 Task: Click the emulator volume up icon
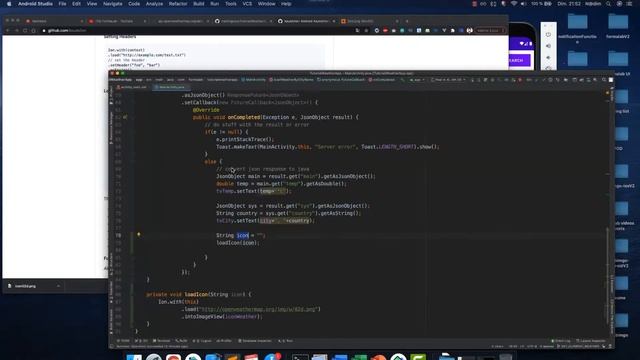(x=548, y=46)
